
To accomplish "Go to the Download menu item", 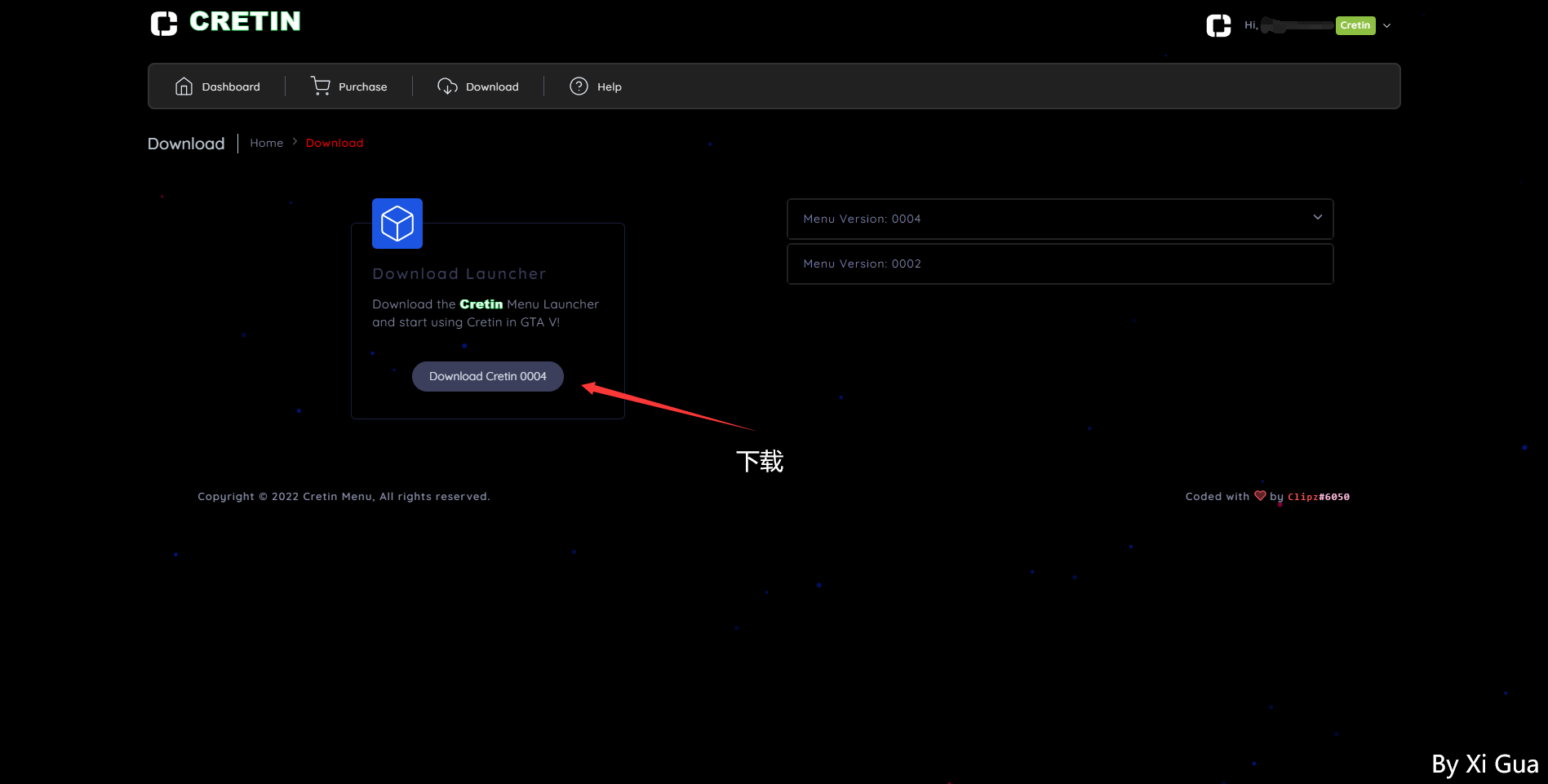I will pyautogui.click(x=478, y=86).
